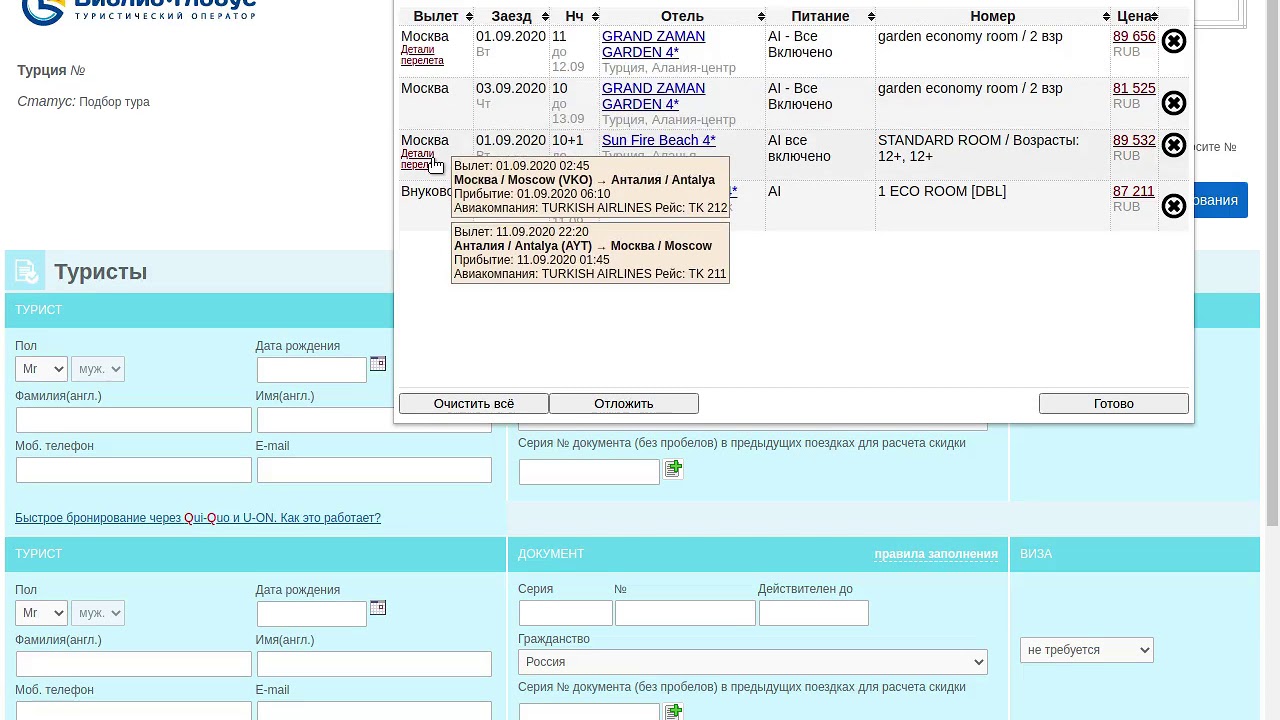1280x720 pixels.
Task: Delete the Sun Fire Beach tour row
Action: [x=1174, y=145]
